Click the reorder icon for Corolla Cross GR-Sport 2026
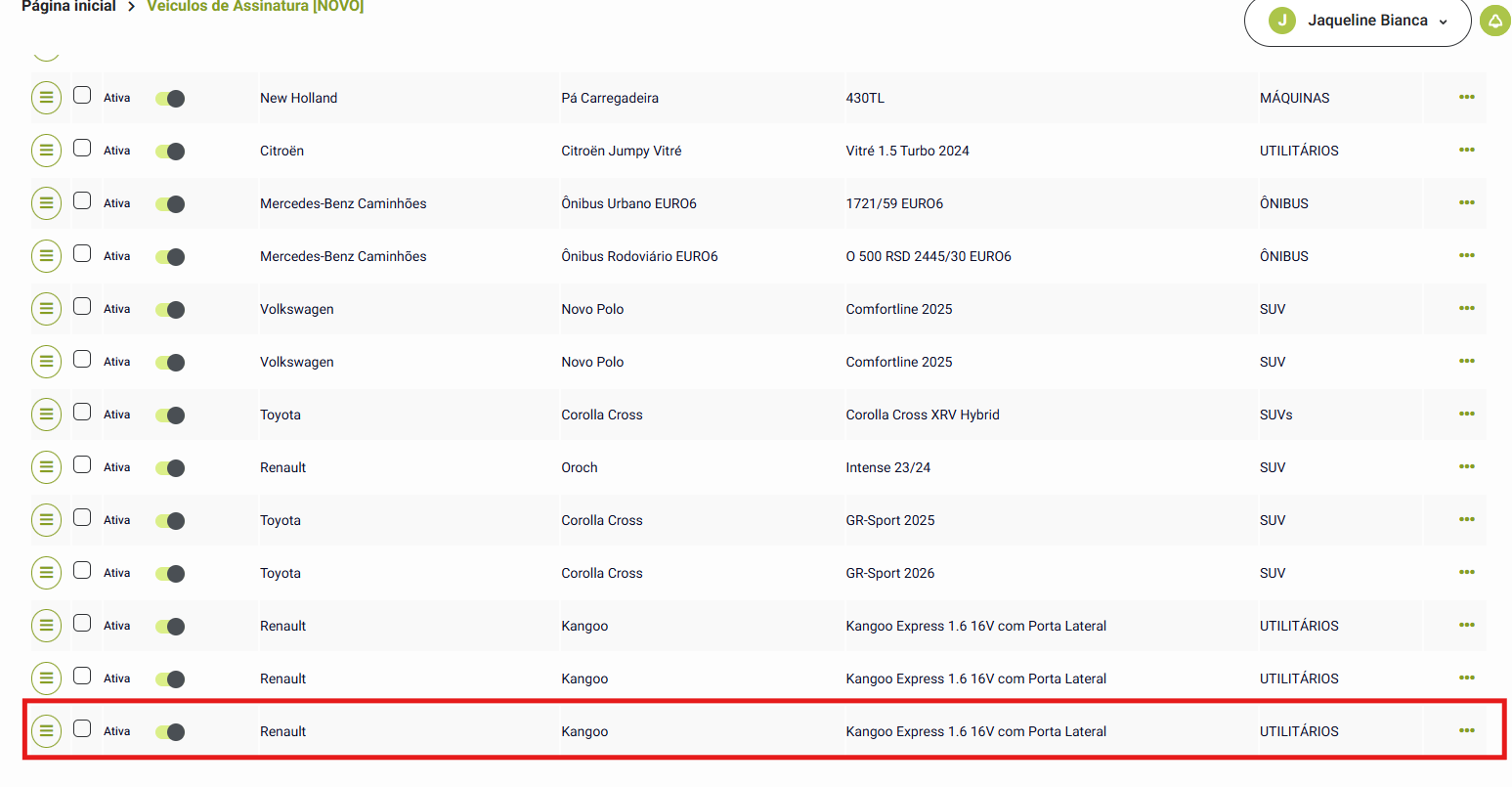This screenshot has width=1512, height=787. (46, 573)
